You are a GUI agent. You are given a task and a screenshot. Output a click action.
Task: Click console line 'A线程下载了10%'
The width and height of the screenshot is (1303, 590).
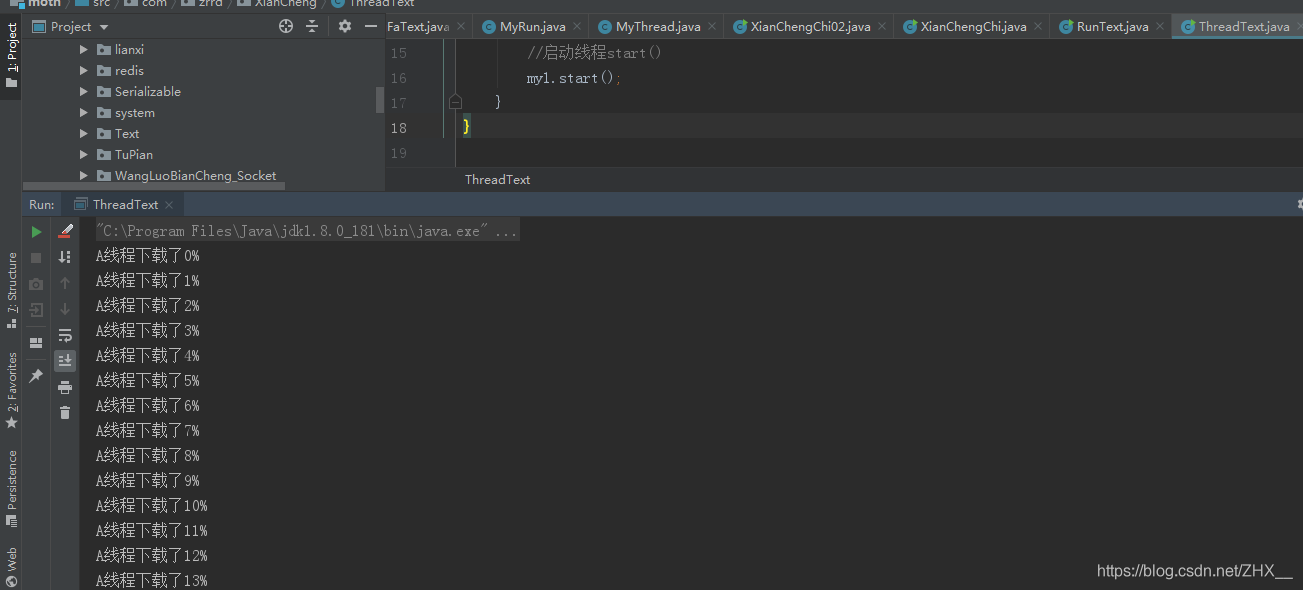coord(151,506)
